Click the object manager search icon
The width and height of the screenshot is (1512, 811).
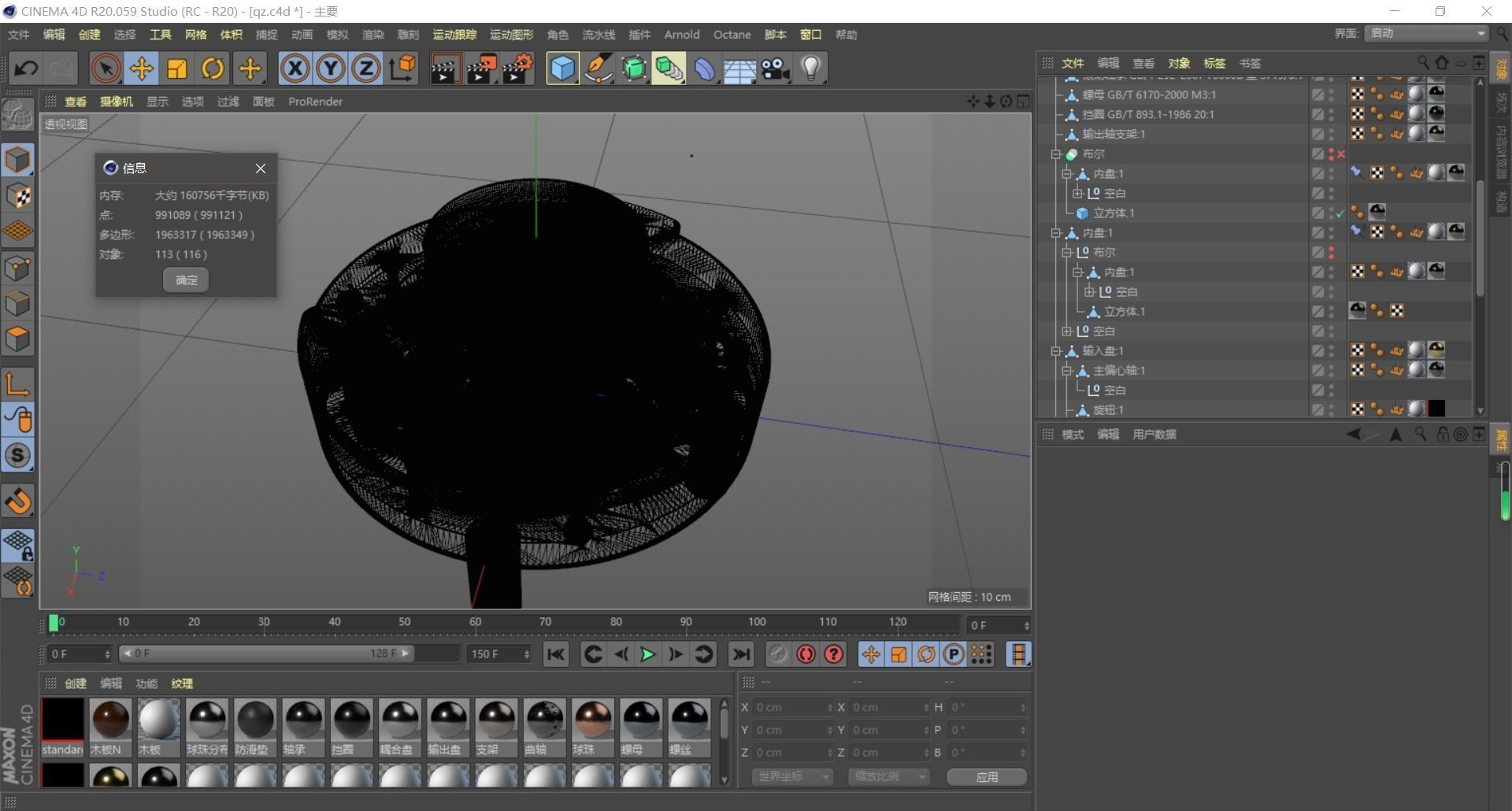click(1423, 62)
